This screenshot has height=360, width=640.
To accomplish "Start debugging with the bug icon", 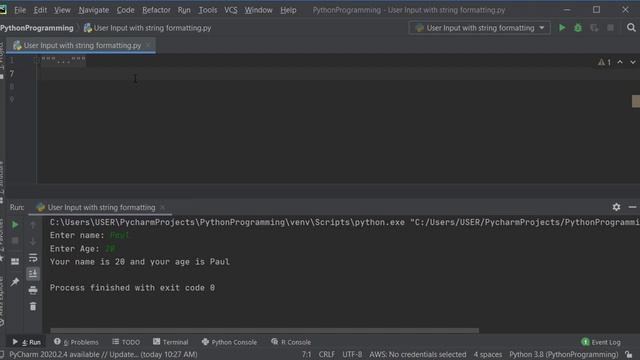I will tap(578, 28).
